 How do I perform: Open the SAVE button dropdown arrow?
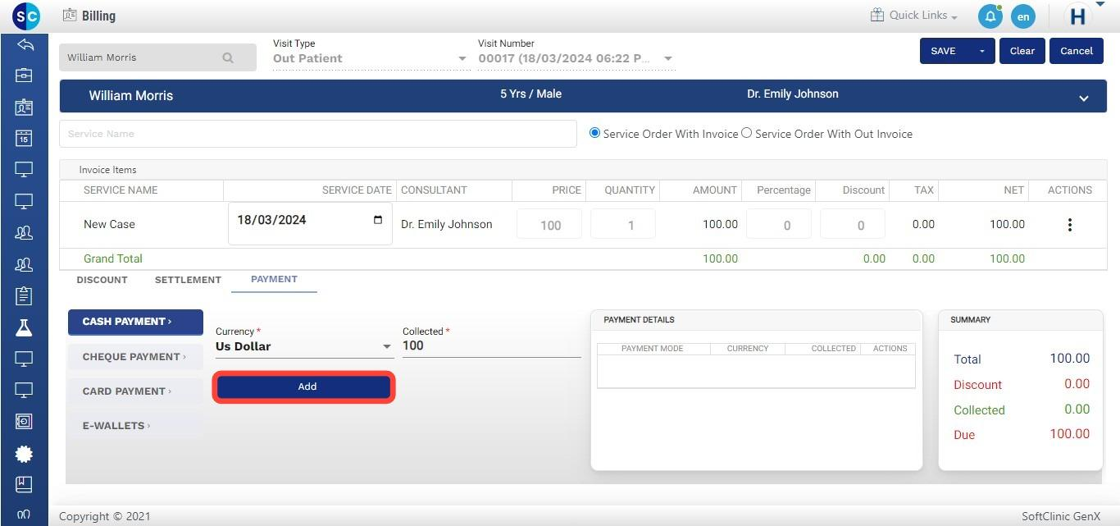[982, 51]
